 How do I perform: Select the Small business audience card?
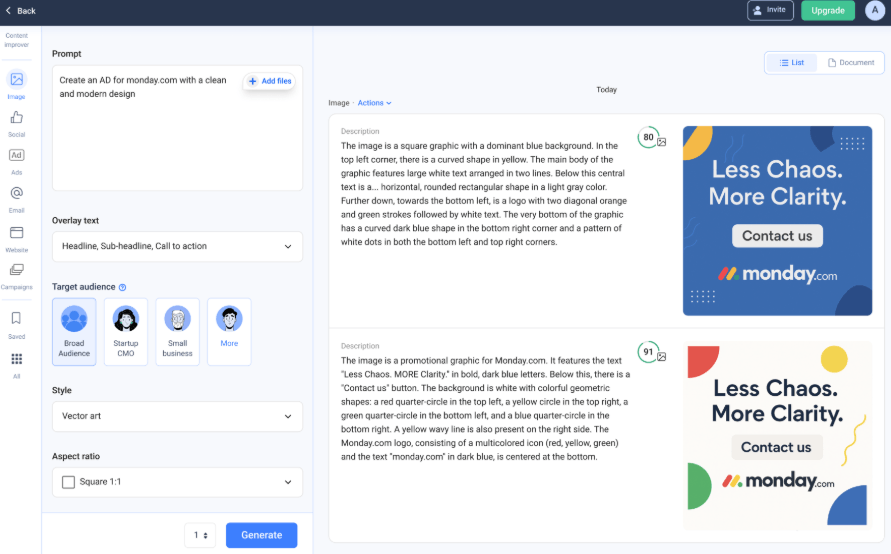coord(177,332)
